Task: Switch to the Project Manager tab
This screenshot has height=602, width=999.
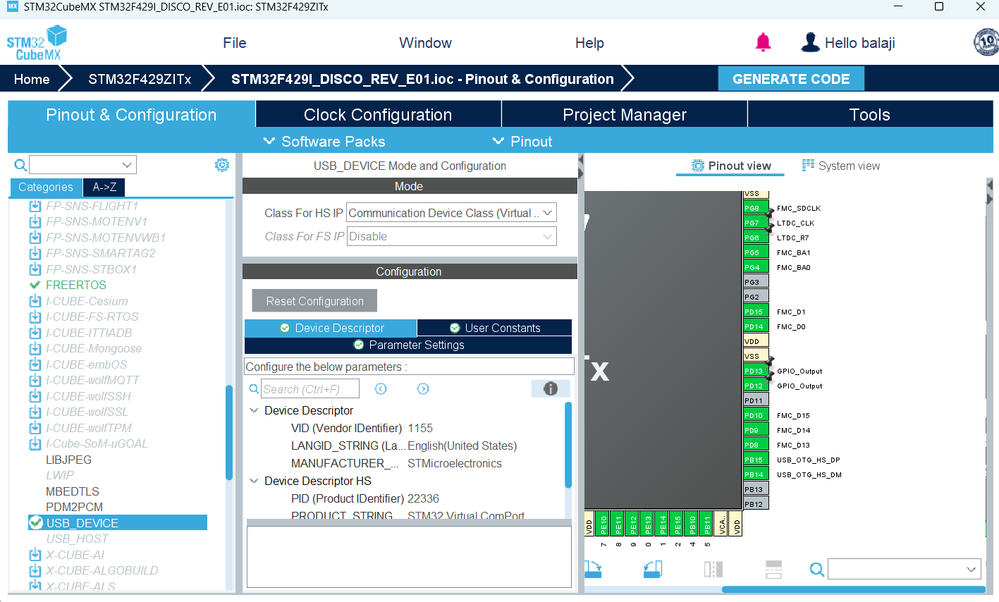Action: pos(624,115)
